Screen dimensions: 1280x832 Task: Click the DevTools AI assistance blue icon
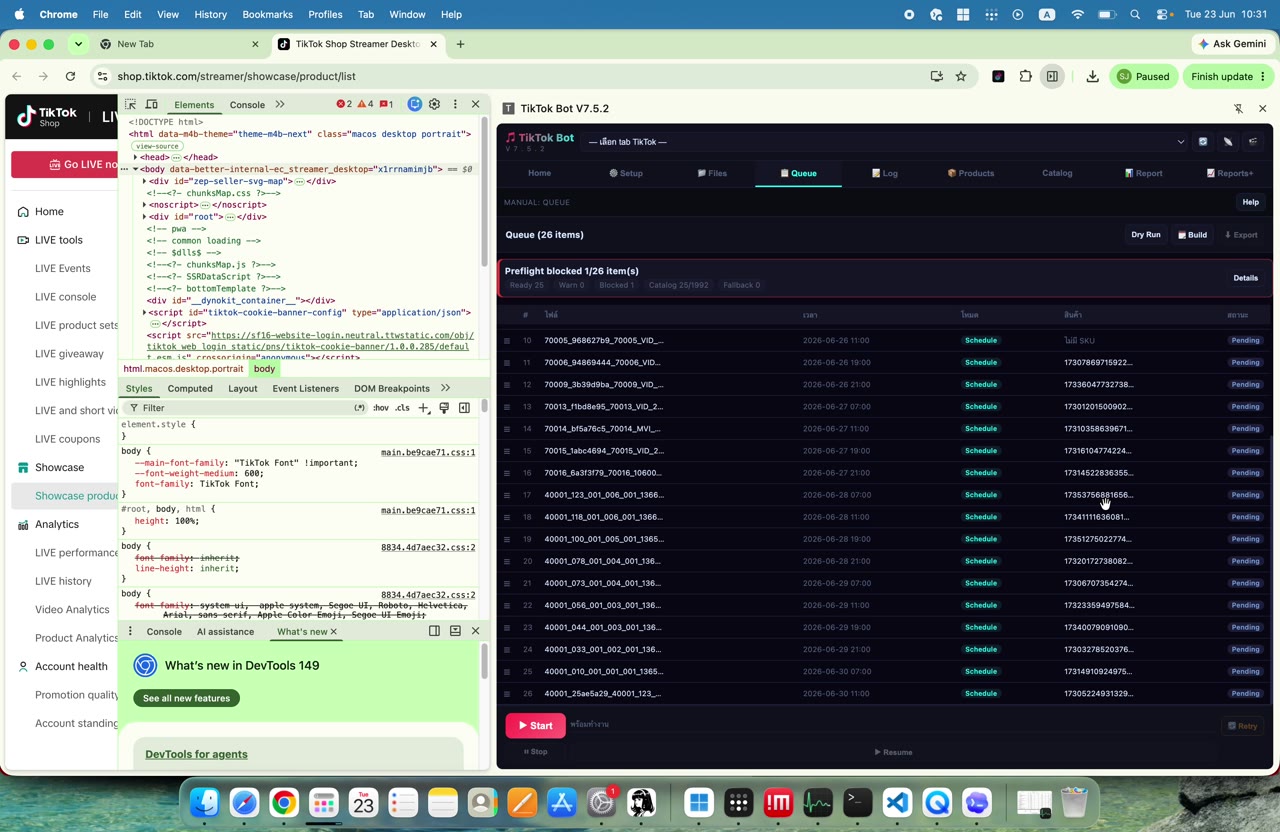(414, 104)
